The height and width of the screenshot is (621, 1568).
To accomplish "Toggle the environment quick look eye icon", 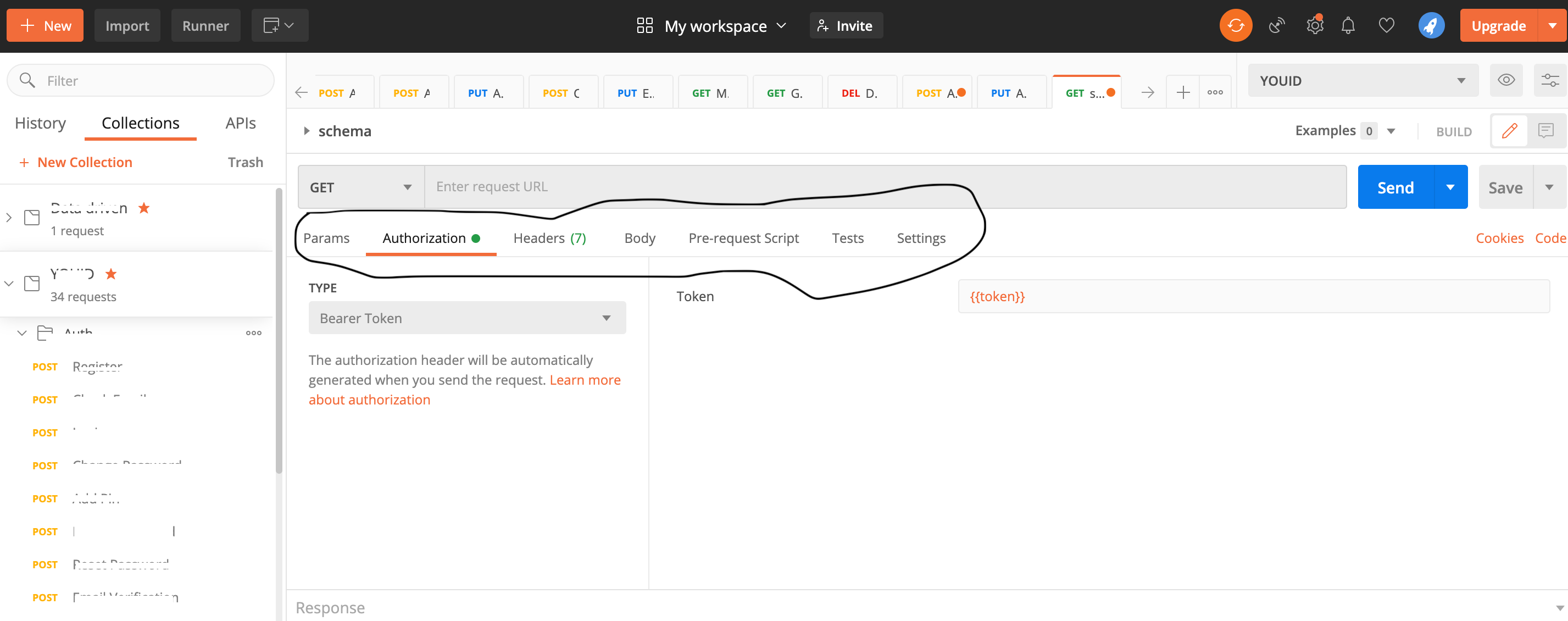I will point(1506,80).
